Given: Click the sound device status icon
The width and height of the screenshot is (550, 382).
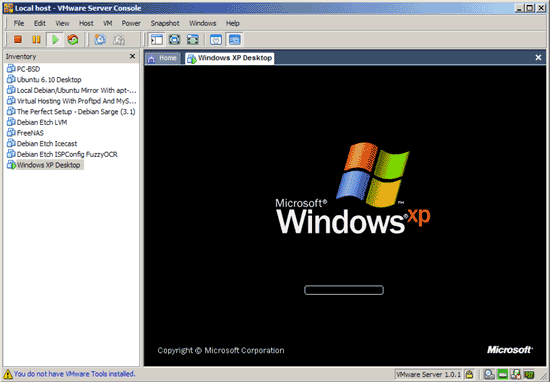Looking at the screenshot, I should tap(529, 374).
